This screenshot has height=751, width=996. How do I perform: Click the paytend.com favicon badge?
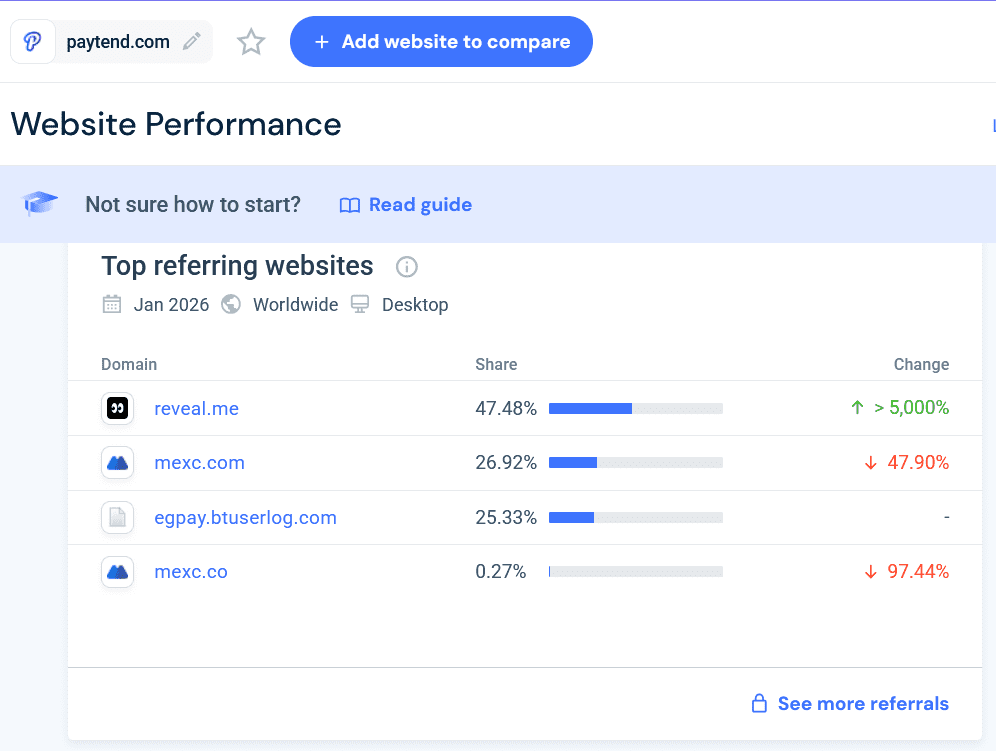pos(33,41)
